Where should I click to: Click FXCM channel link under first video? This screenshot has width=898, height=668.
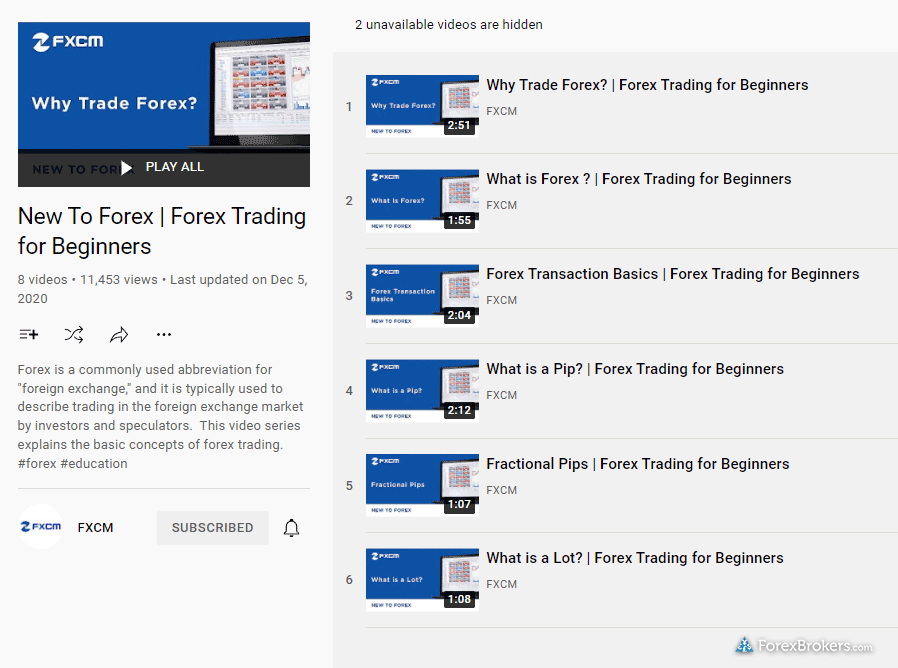coord(501,111)
